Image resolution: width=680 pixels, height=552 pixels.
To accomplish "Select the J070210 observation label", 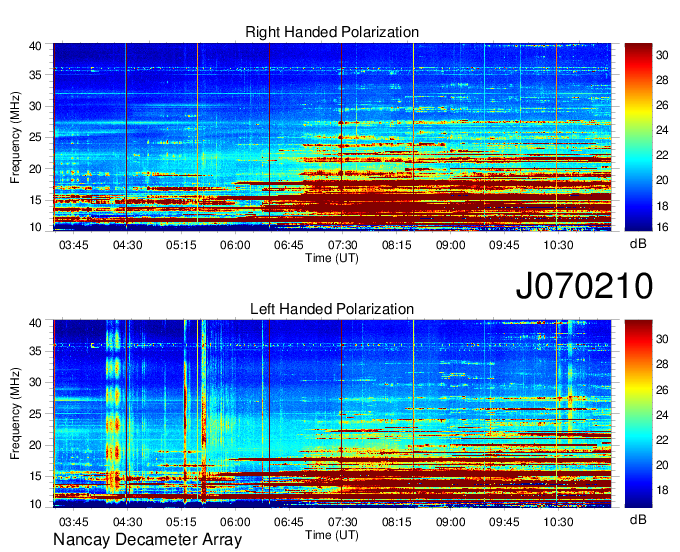I will 584,285.
